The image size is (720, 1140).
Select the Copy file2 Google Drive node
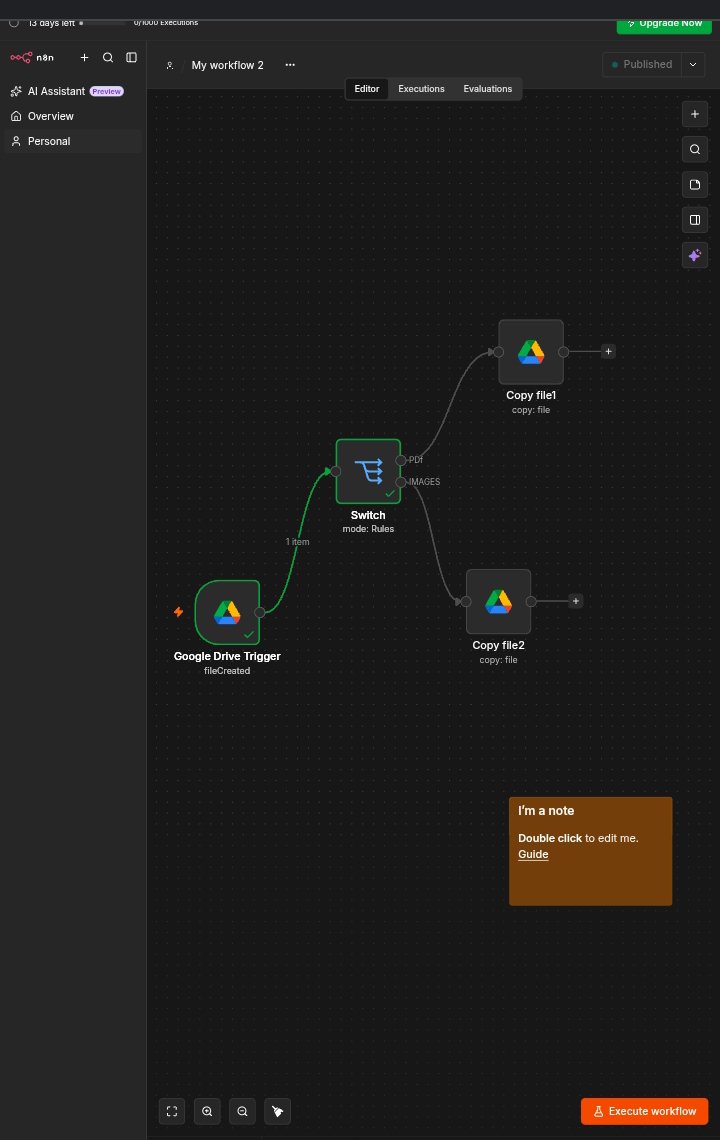(498, 601)
